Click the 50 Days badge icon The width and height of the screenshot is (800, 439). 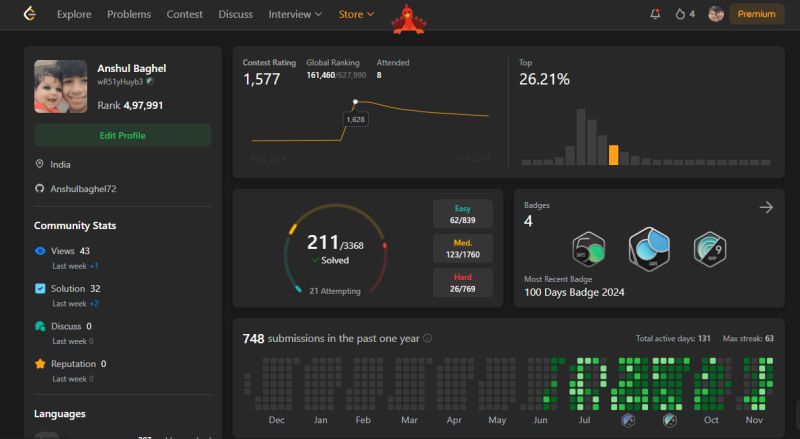pos(588,250)
